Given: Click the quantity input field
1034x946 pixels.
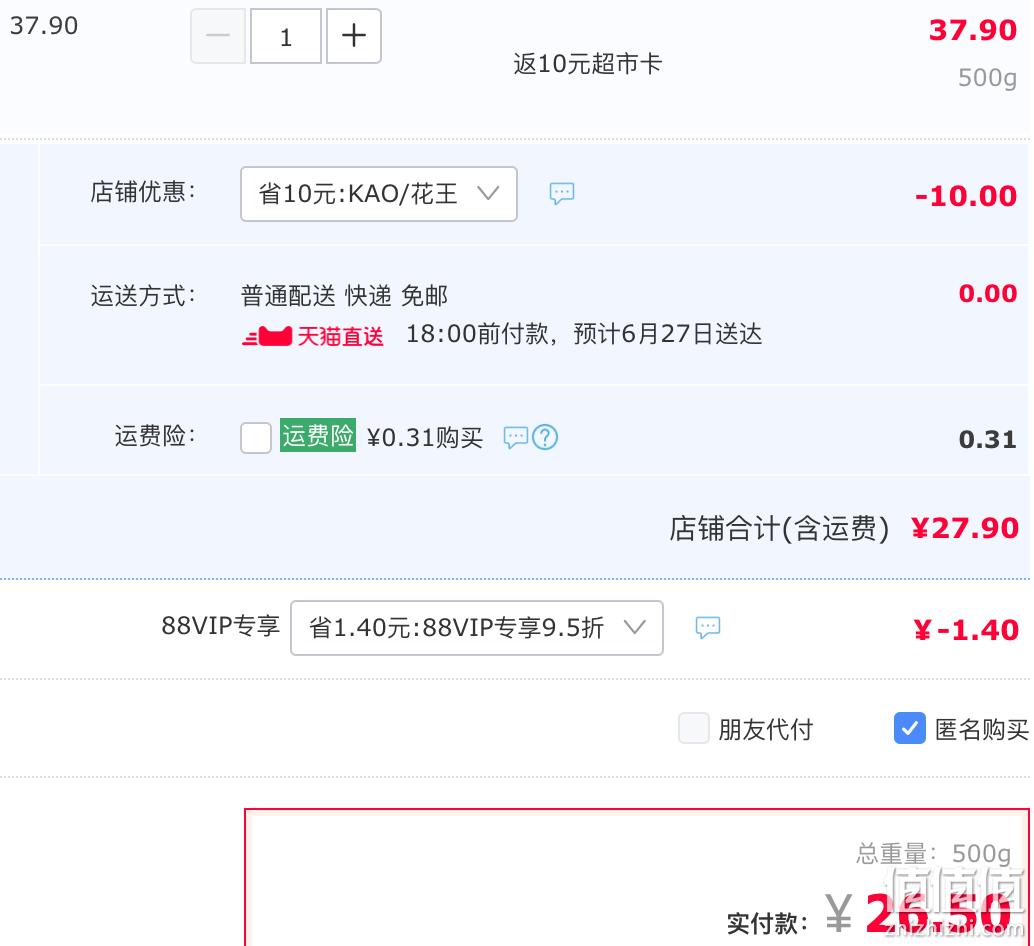Looking at the screenshot, I should pos(286,36).
